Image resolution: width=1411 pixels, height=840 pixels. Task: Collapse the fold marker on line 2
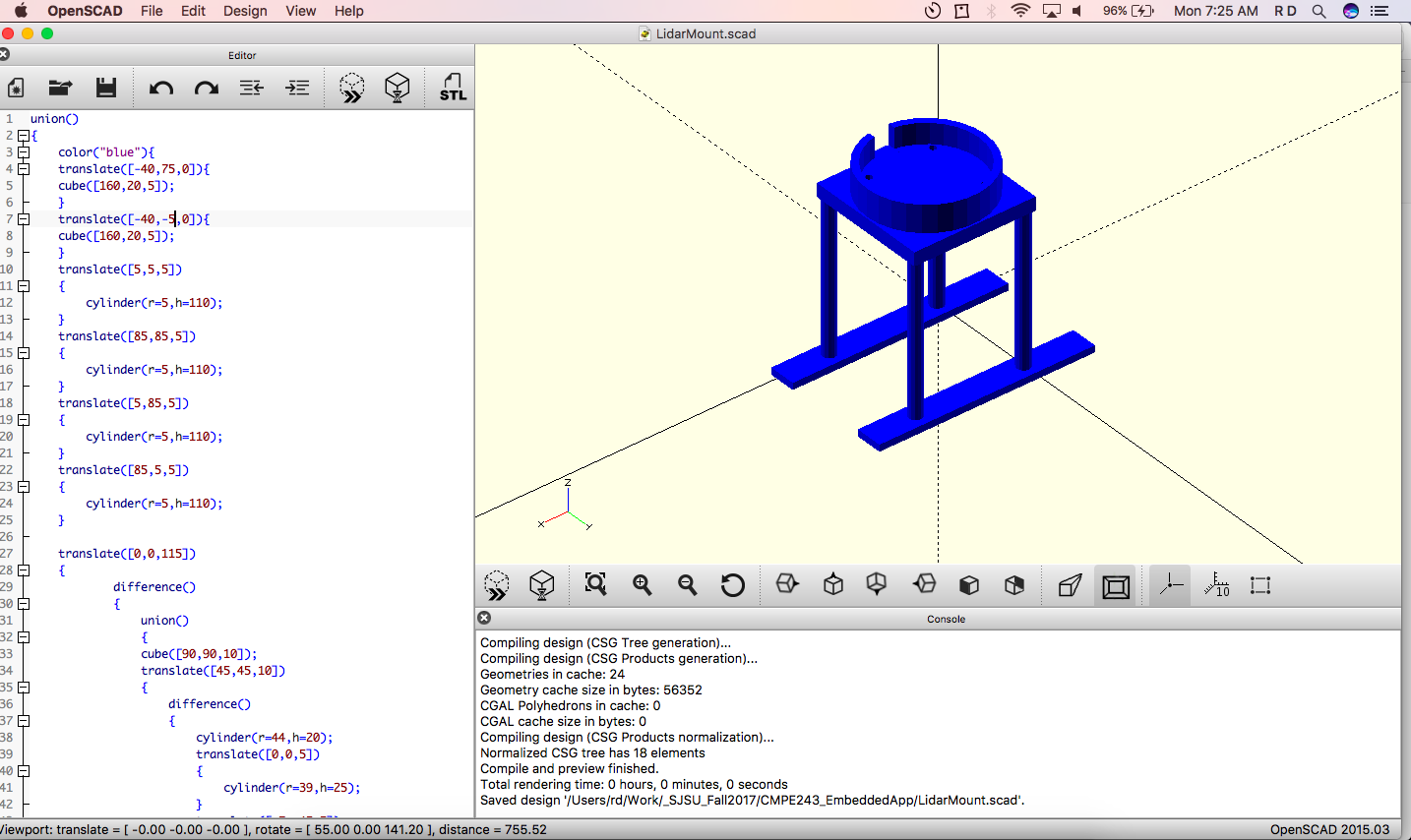[24, 136]
